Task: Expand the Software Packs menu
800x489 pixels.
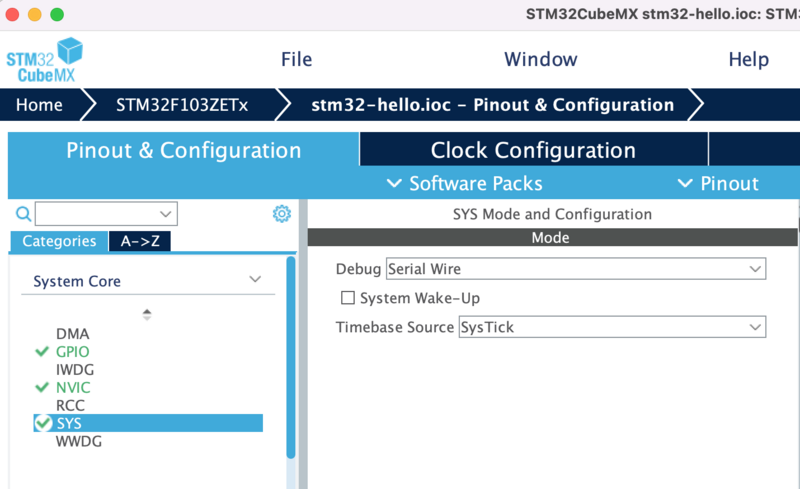Action: [465, 183]
